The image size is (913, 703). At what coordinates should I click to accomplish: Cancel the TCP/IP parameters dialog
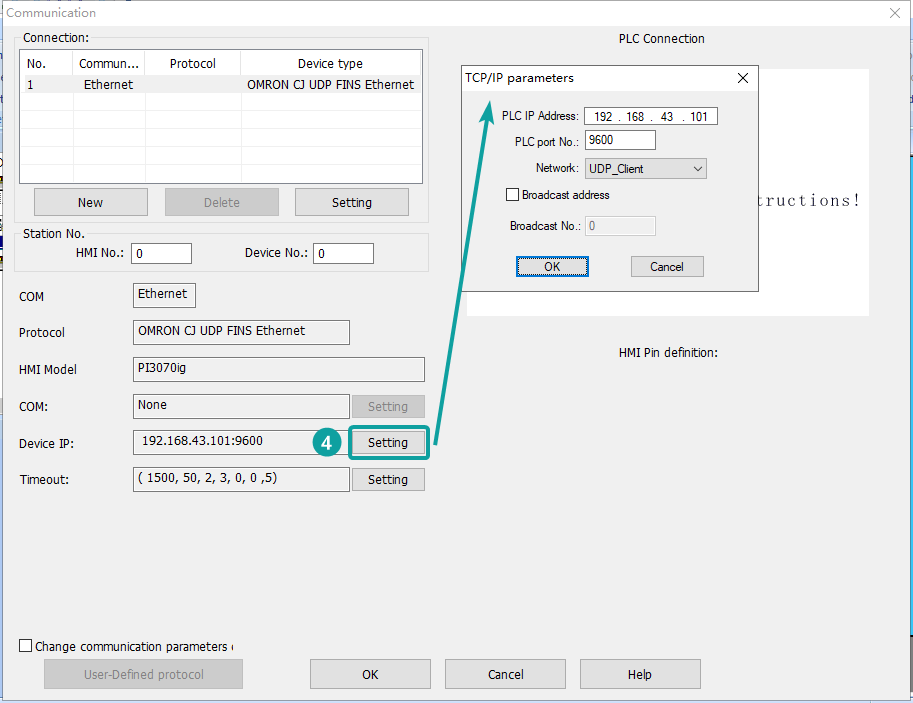(667, 267)
